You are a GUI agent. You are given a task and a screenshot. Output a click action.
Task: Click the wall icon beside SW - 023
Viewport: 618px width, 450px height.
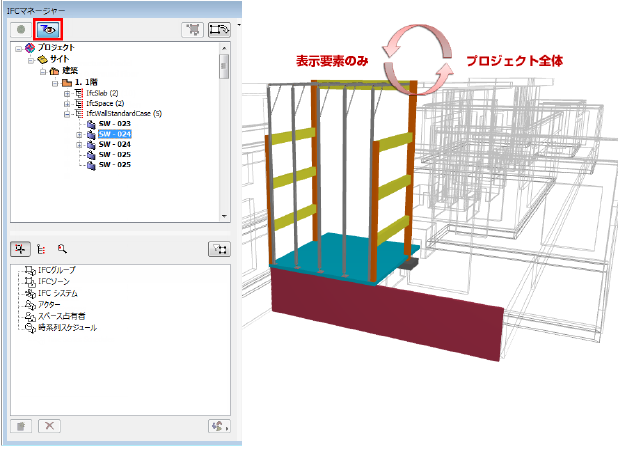(x=91, y=125)
